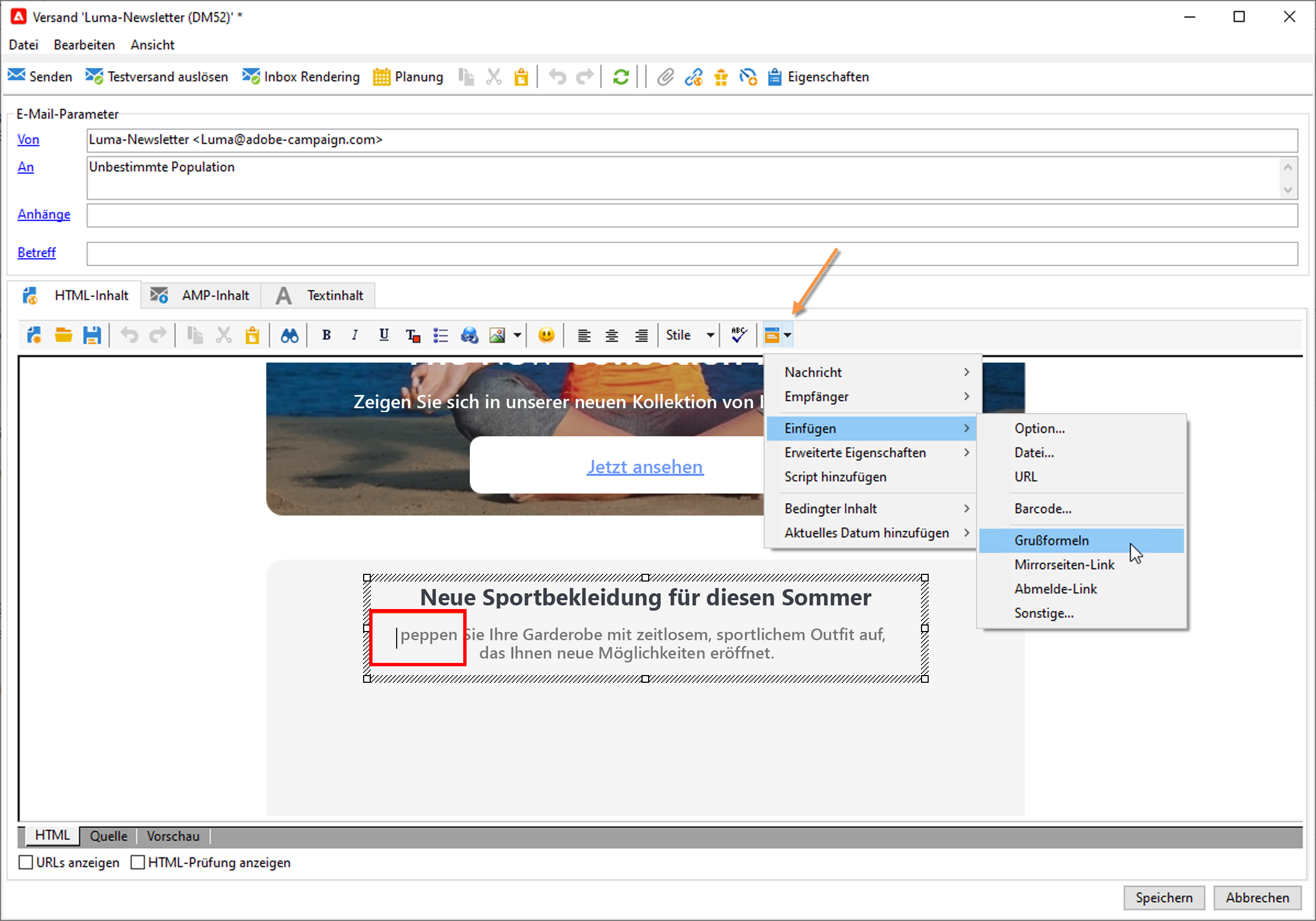Switch to the Vorschau view tab
This screenshot has width=1316, height=921.
point(173,836)
